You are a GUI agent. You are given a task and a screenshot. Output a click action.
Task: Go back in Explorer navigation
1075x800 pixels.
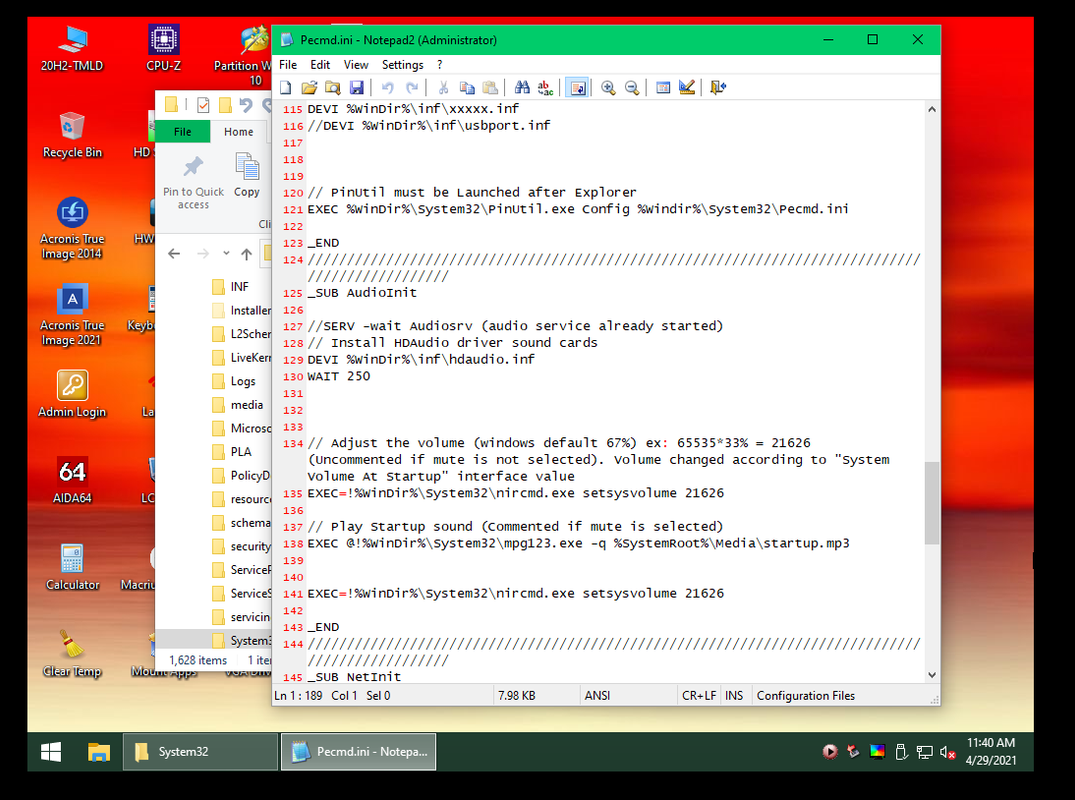point(174,254)
